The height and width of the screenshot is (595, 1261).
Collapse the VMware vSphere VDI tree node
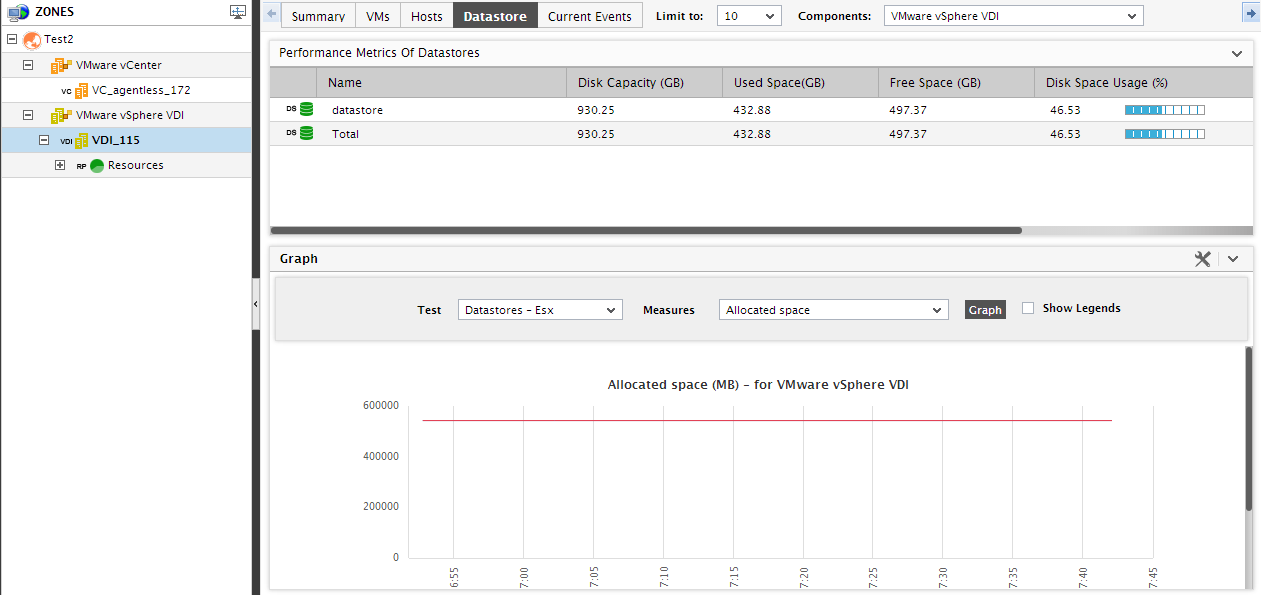pyautogui.click(x=28, y=115)
